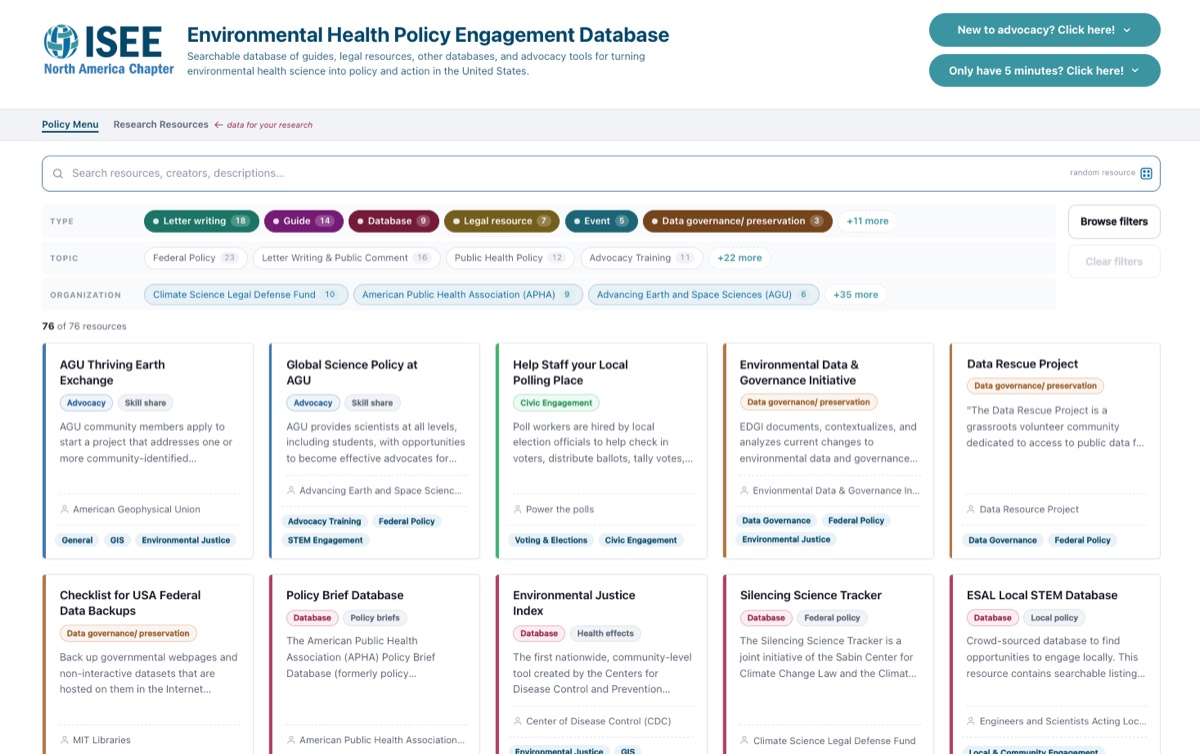Screen dimensions: 1200x754
Task: Filter by American Public Health Association (APHA)
Action: coord(468,295)
